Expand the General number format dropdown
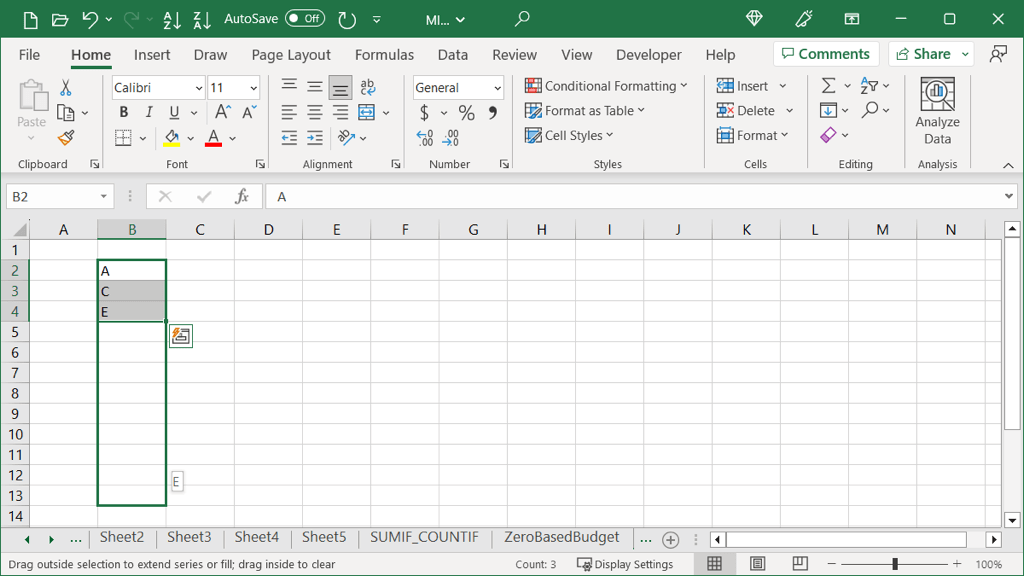 pos(497,88)
